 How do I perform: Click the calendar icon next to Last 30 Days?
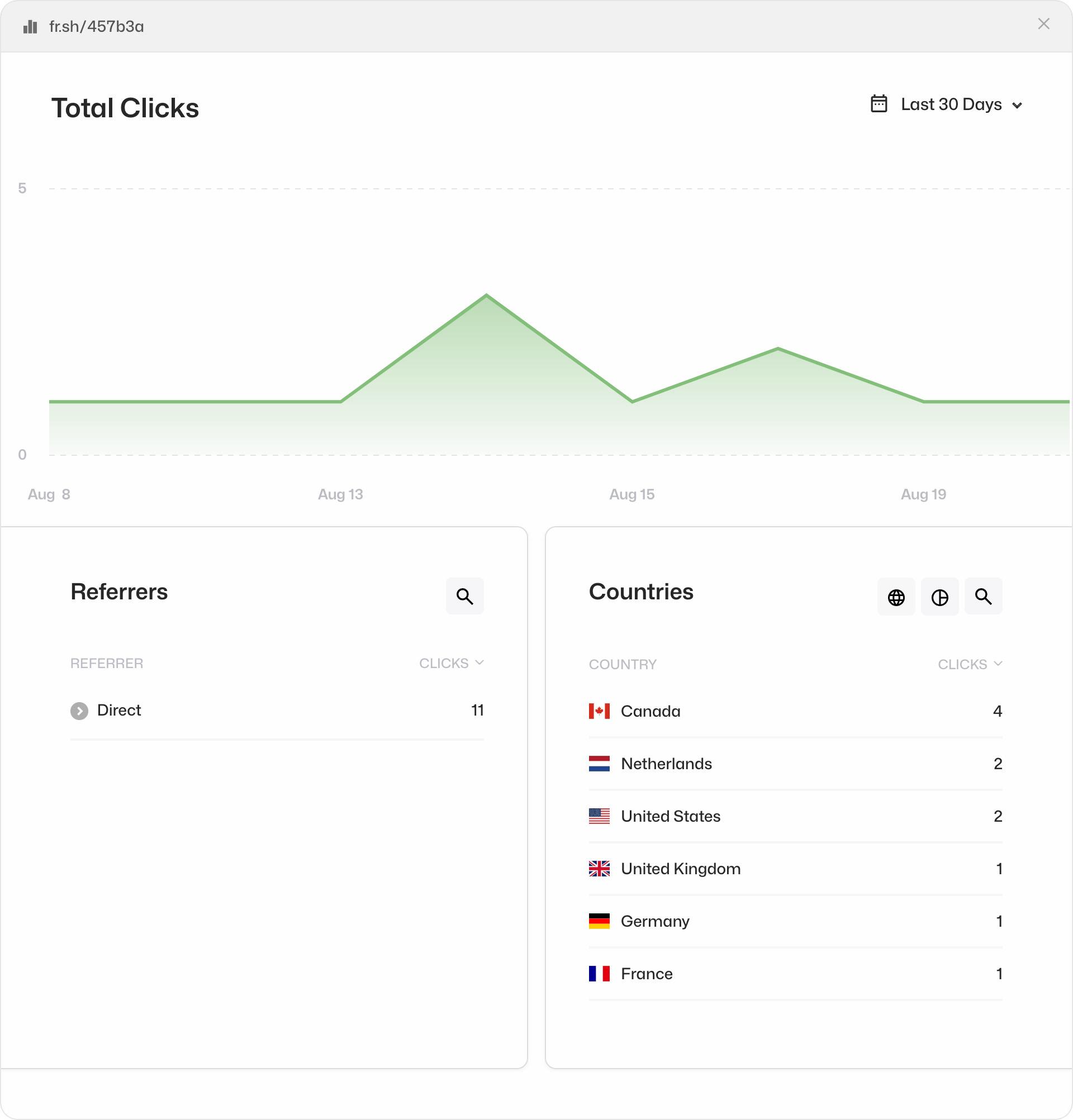coord(878,104)
